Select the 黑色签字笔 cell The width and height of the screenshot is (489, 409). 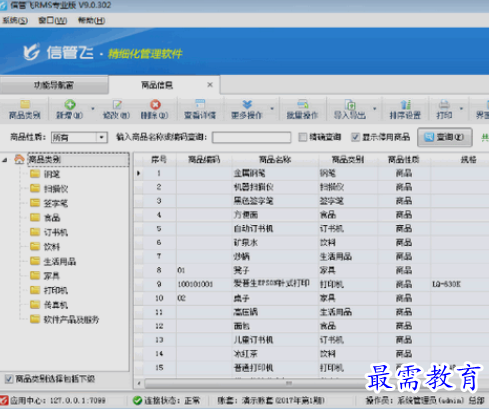tap(275, 201)
